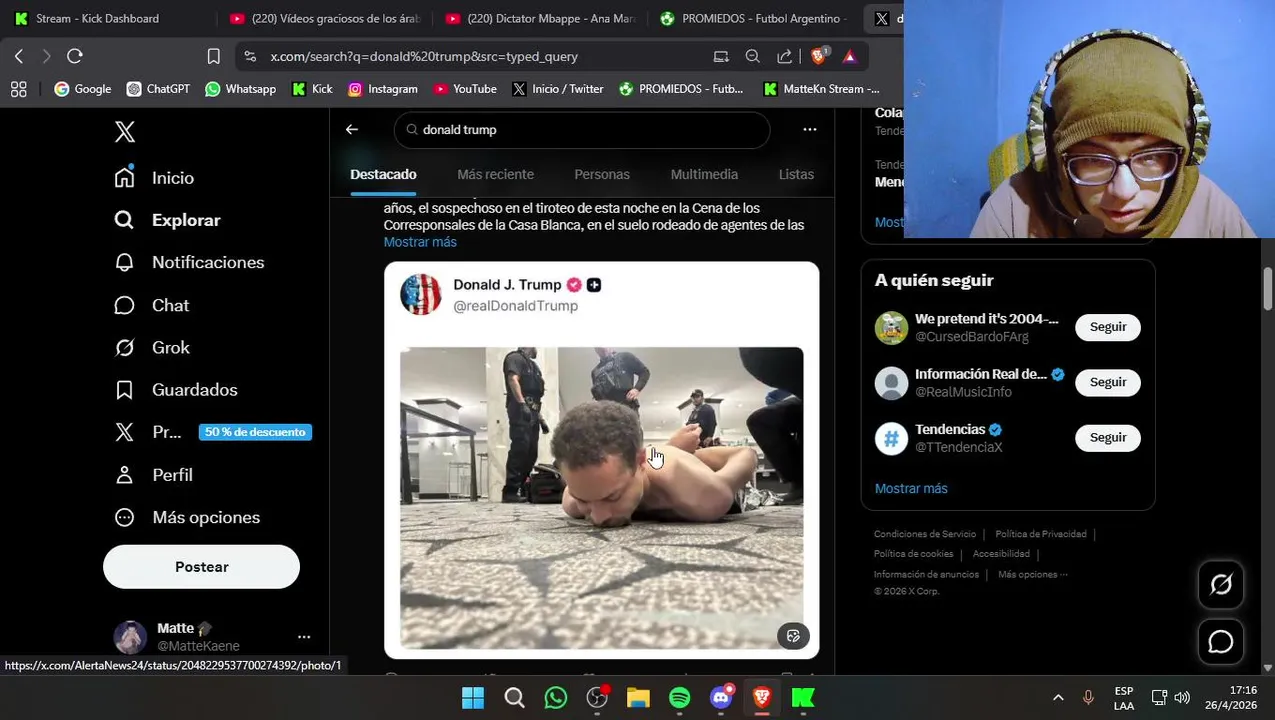The image size is (1275, 720).
Task: Switch to Multimedia tab
Action: click(704, 174)
